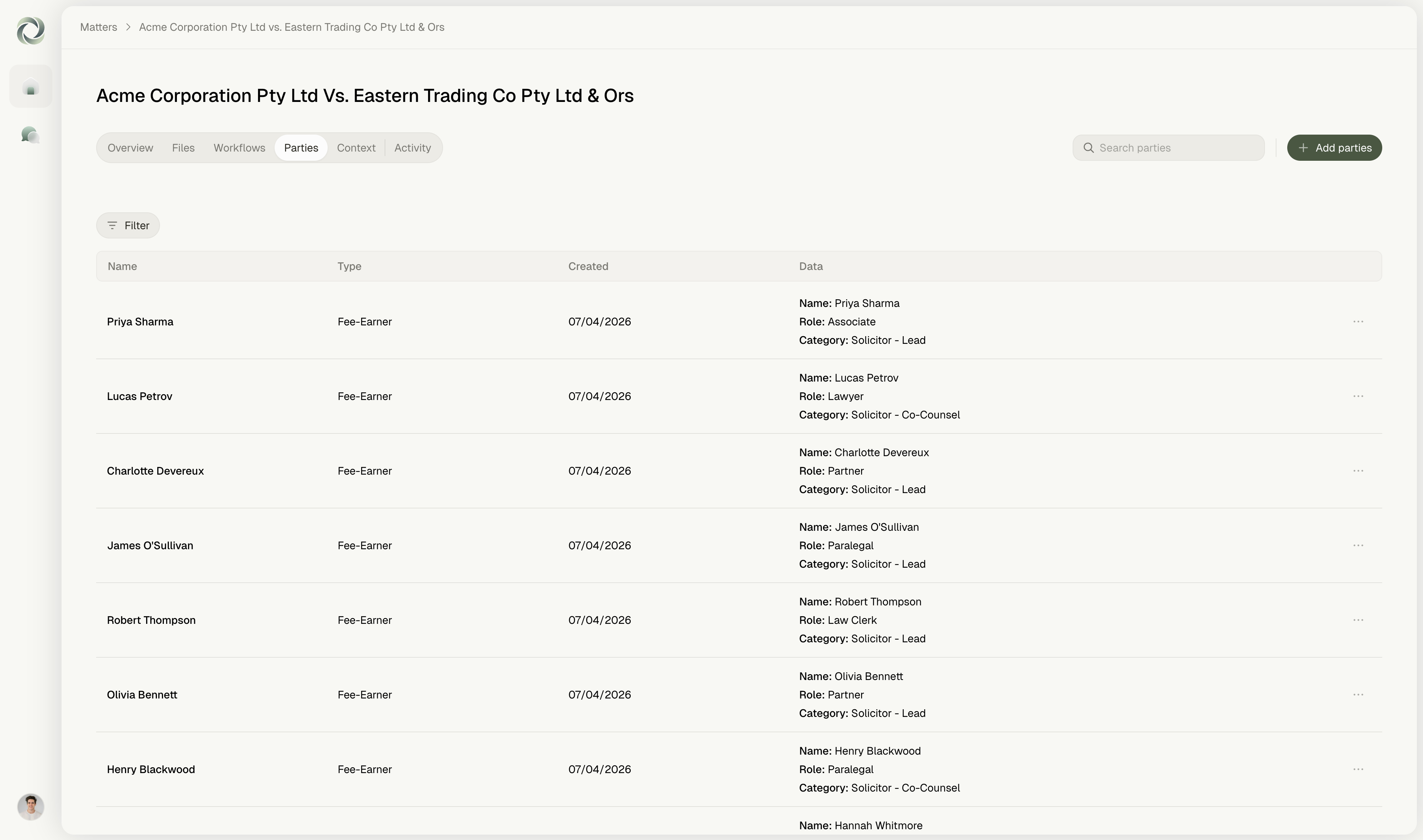Open the chat icon in the sidebar
Viewport: 1423px width, 840px height.
click(30, 135)
